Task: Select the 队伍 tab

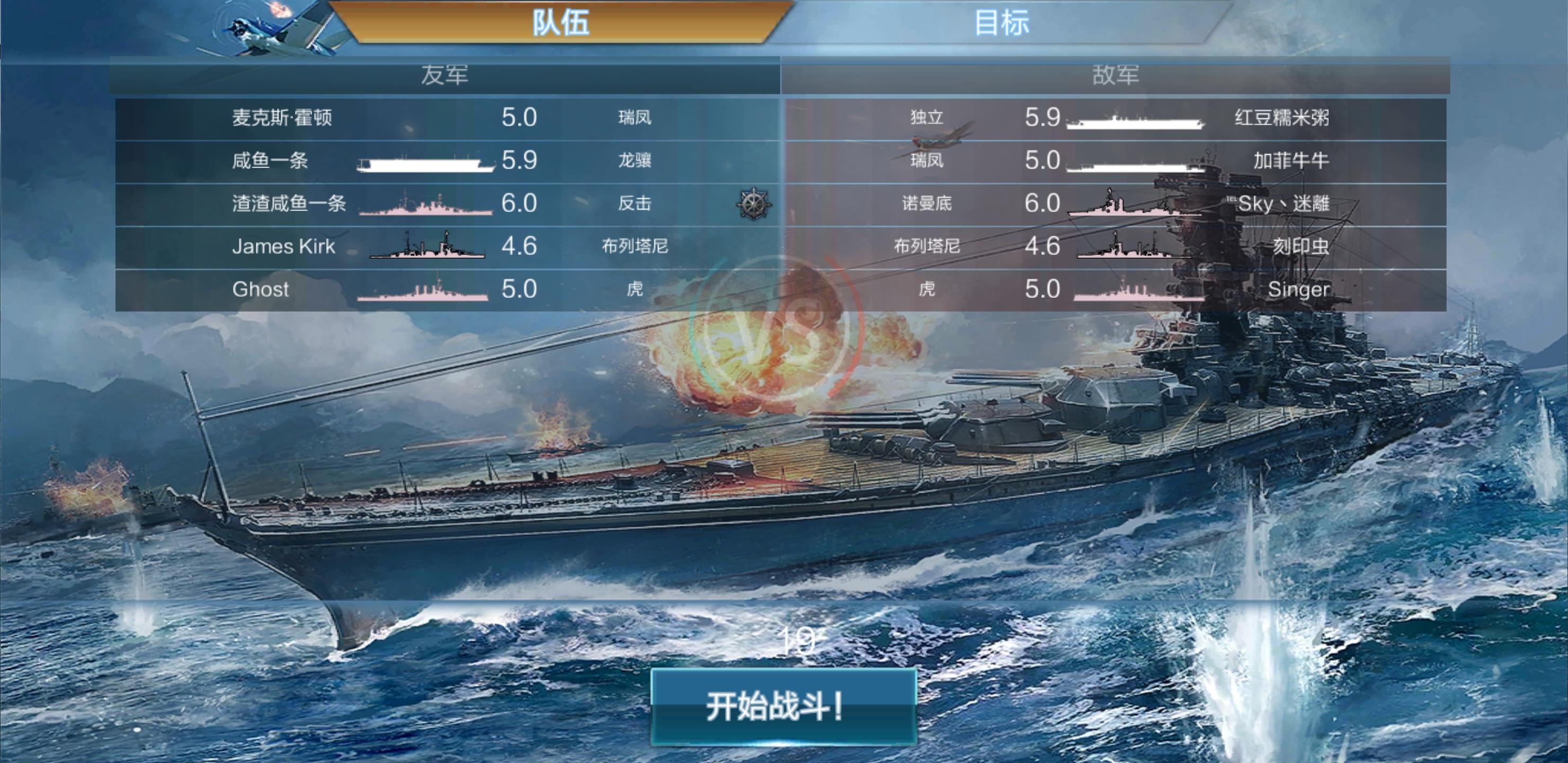Action: click(x=560, y=23)
